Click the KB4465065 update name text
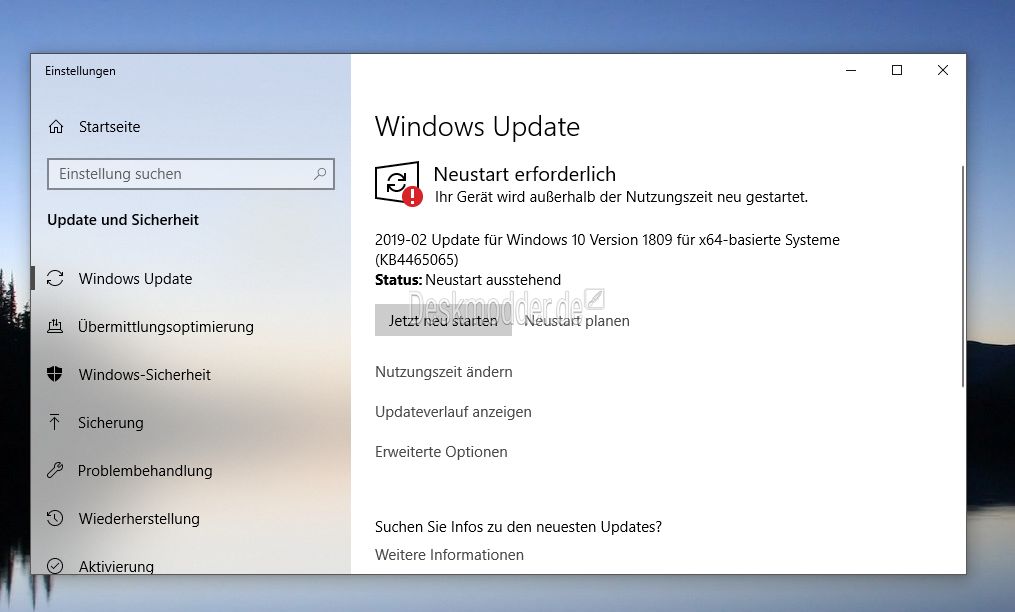The width and height of the screenshot is (1015, 612). click(607, 249)
